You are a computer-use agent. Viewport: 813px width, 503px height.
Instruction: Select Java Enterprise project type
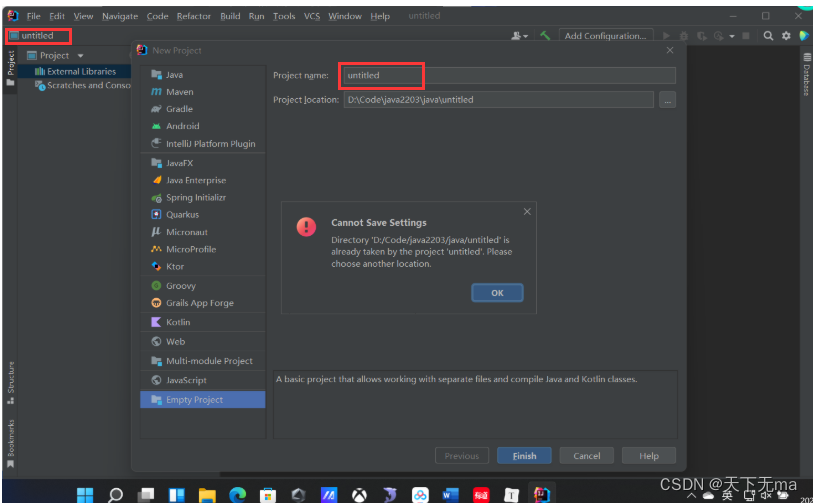202,180
